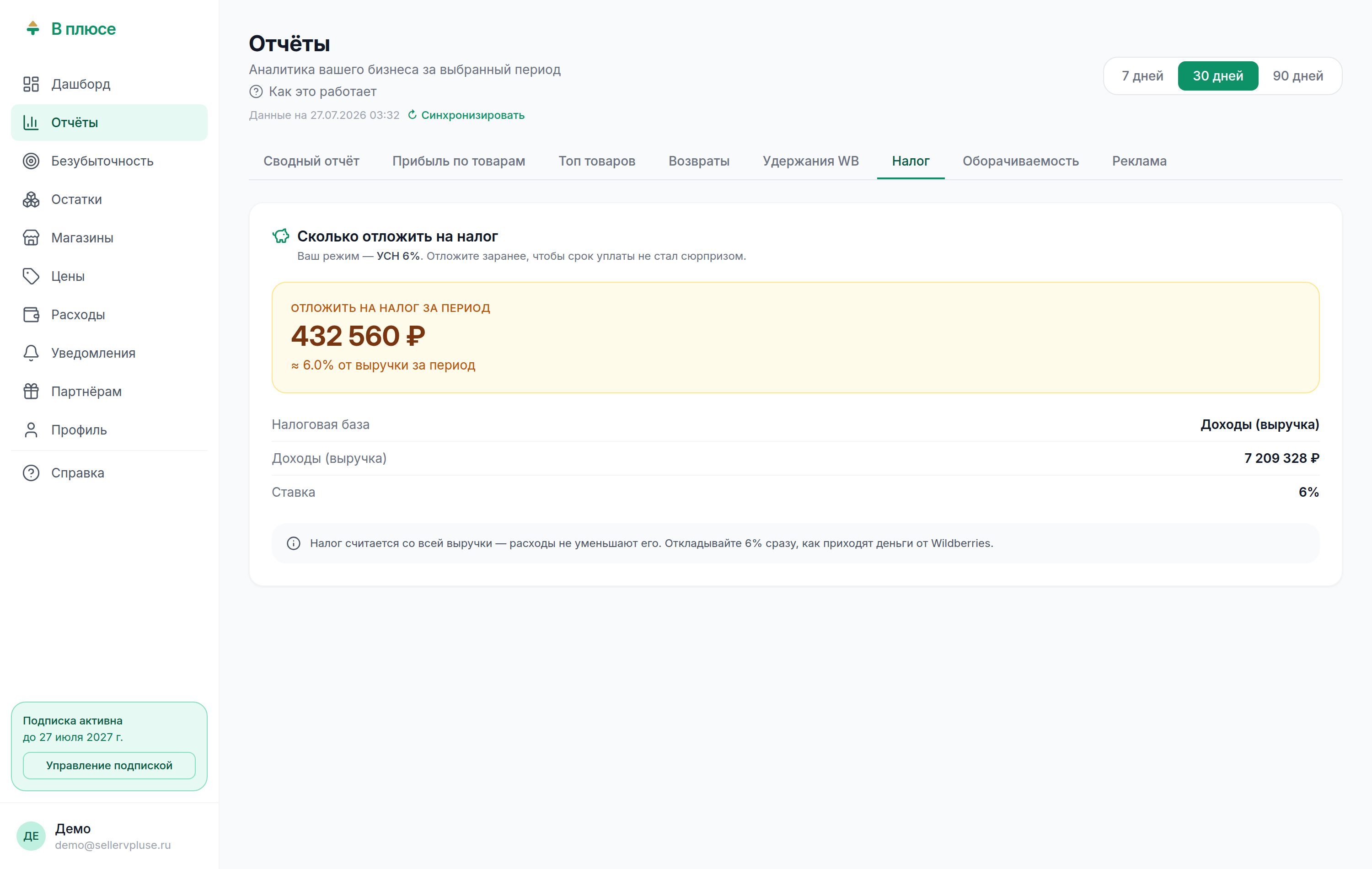Select the 7 дней period
The height and width of the screenshot is (869, 1372).
(1142, 76)
